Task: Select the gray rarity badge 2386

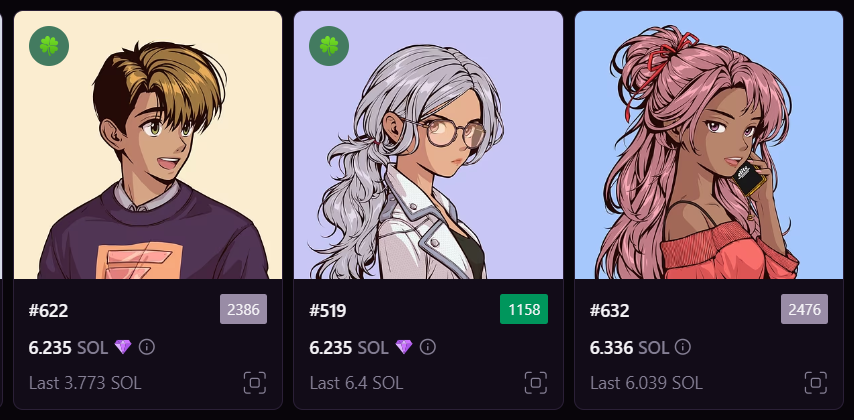Action: pyautogui.click(x=243, y=309)
